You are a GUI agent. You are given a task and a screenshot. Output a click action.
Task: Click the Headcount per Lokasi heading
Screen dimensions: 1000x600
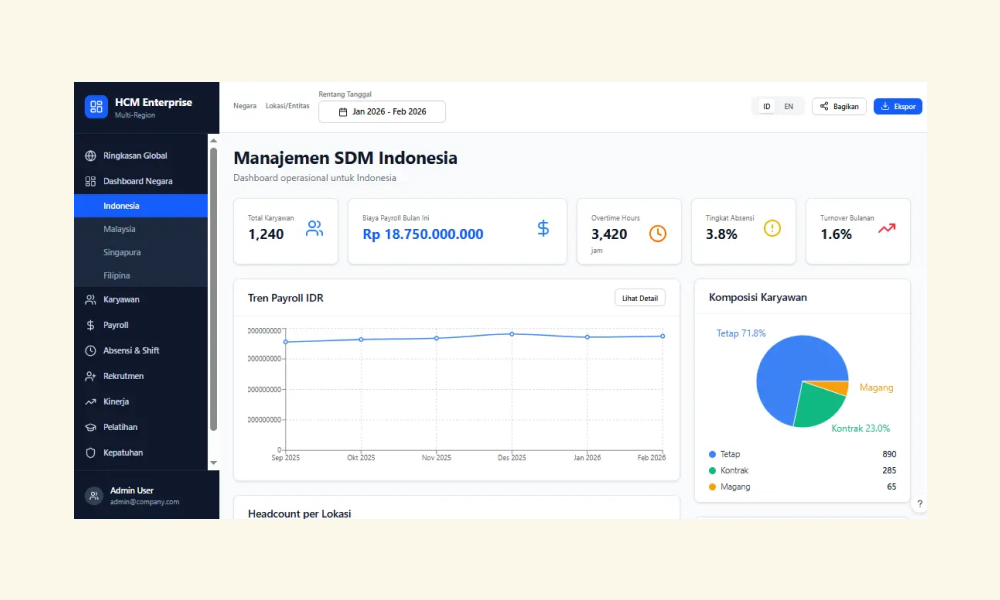coord(300,513)
